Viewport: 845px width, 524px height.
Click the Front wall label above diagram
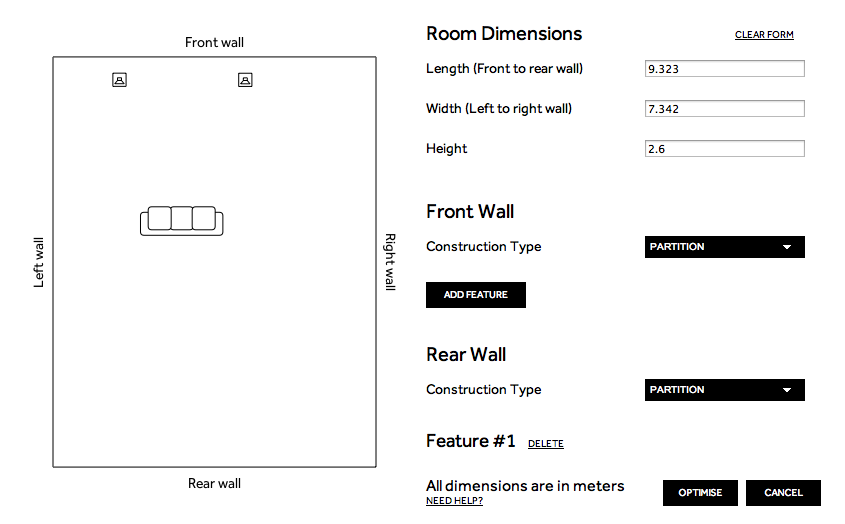[x=214, y=43]
